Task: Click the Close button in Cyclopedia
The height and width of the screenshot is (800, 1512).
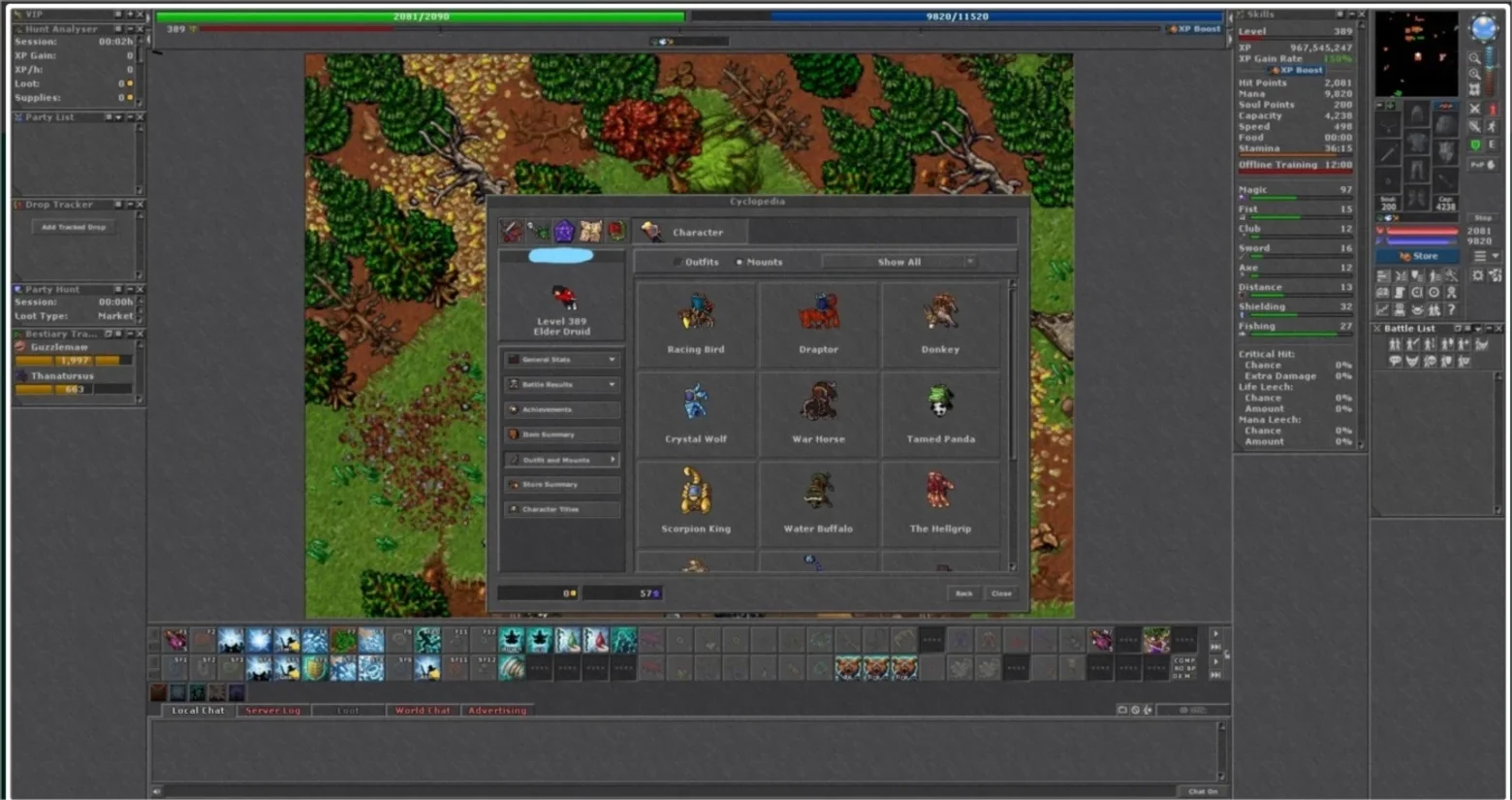Action: pyautogui.click(x=1001, y=593)
